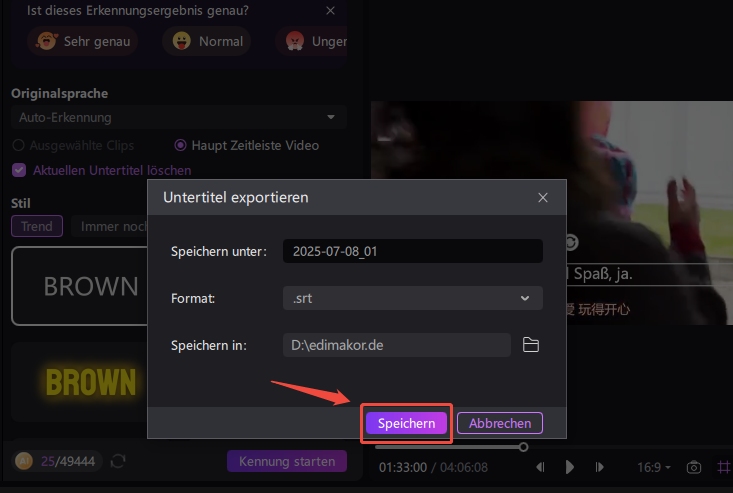Close the Untertitel exportieren dialog
This screenshot has width=733, height=493.
click(x=543, y=198)
